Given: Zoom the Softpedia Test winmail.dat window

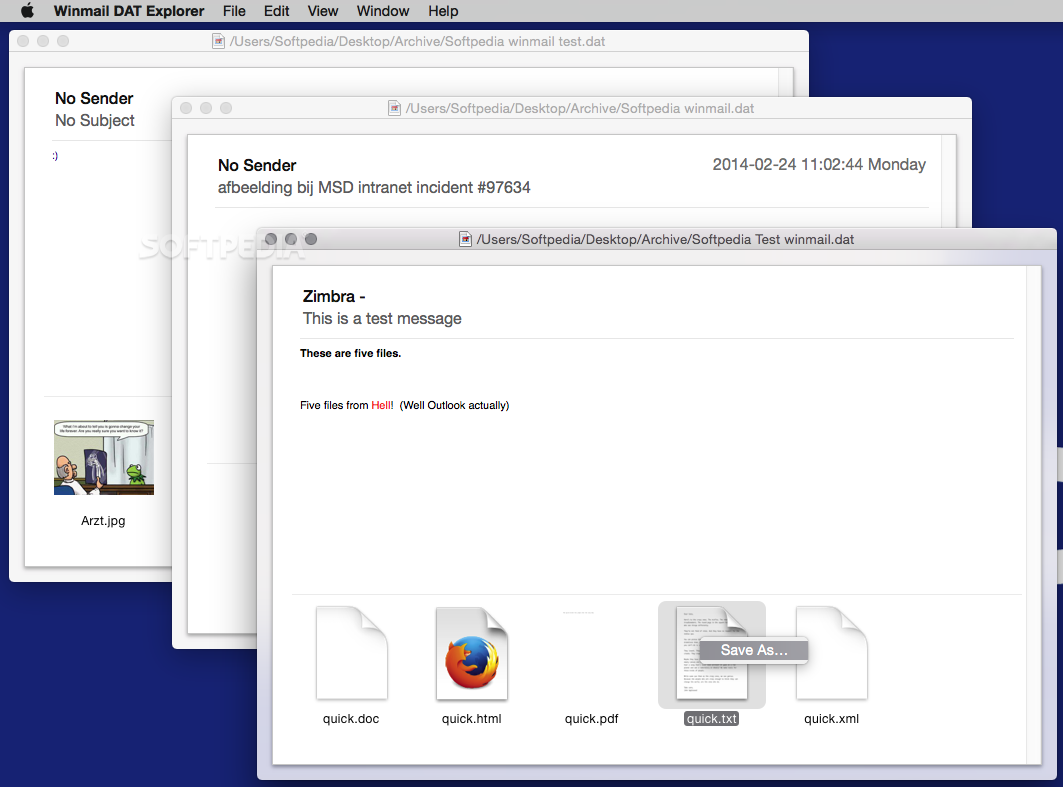Looking at the screenshot, I should click(x=311, y=239).
